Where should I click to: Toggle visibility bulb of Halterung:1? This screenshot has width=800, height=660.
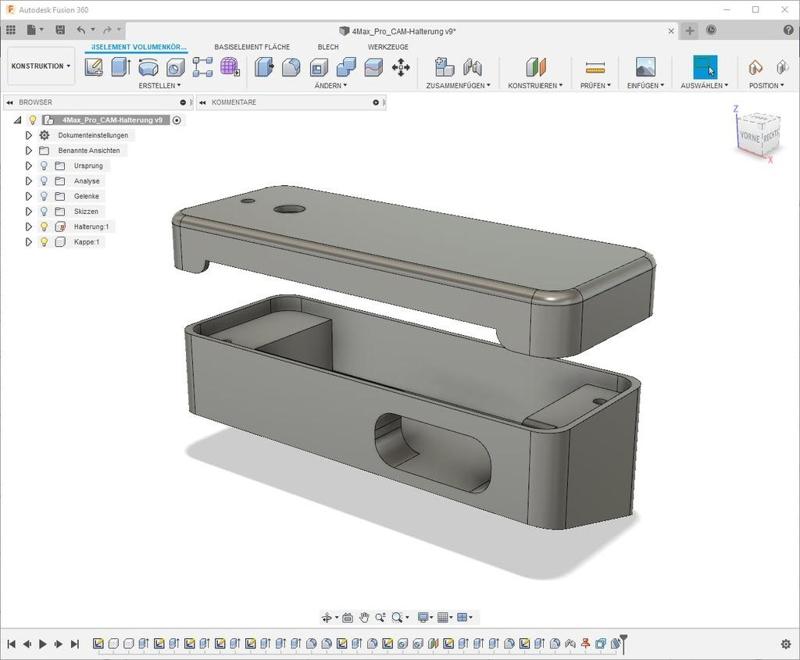tap(44, 227)
